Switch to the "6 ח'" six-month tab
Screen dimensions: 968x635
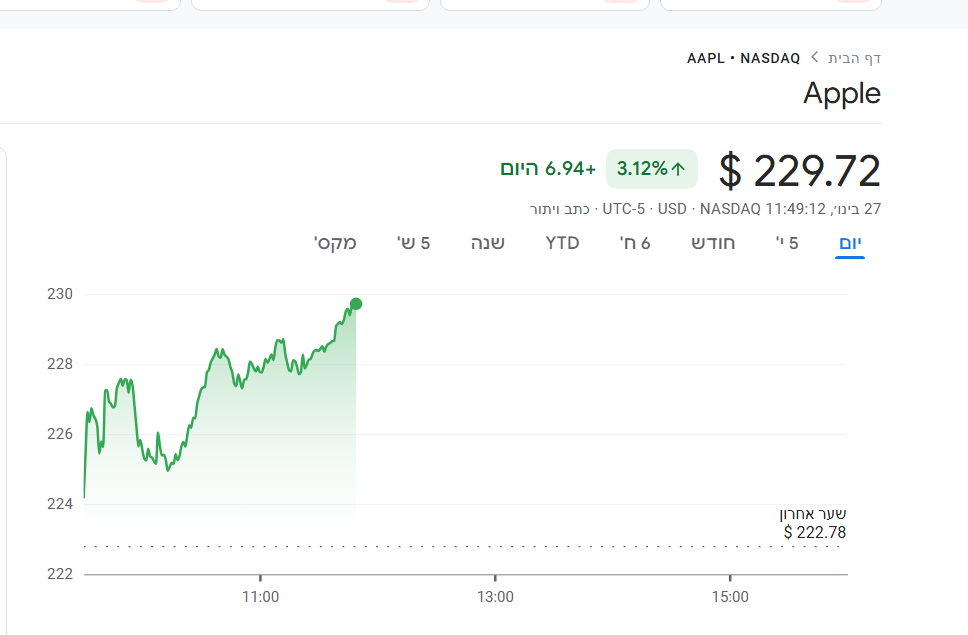pos(635,243)
